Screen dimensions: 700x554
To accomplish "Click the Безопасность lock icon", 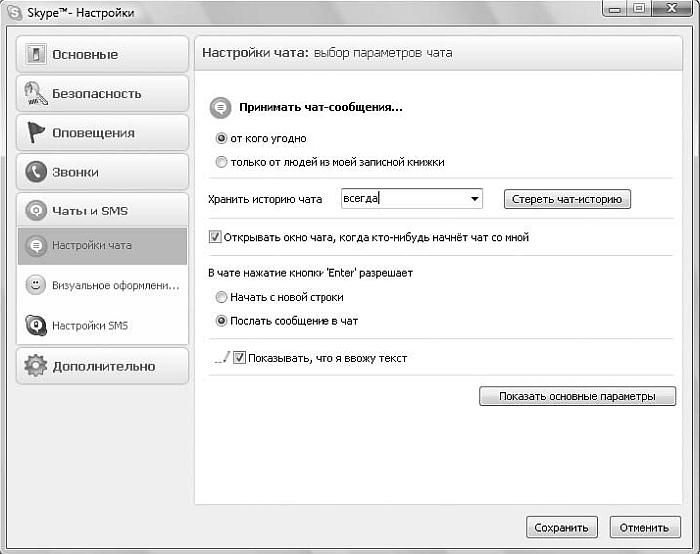I will [36, 93].
